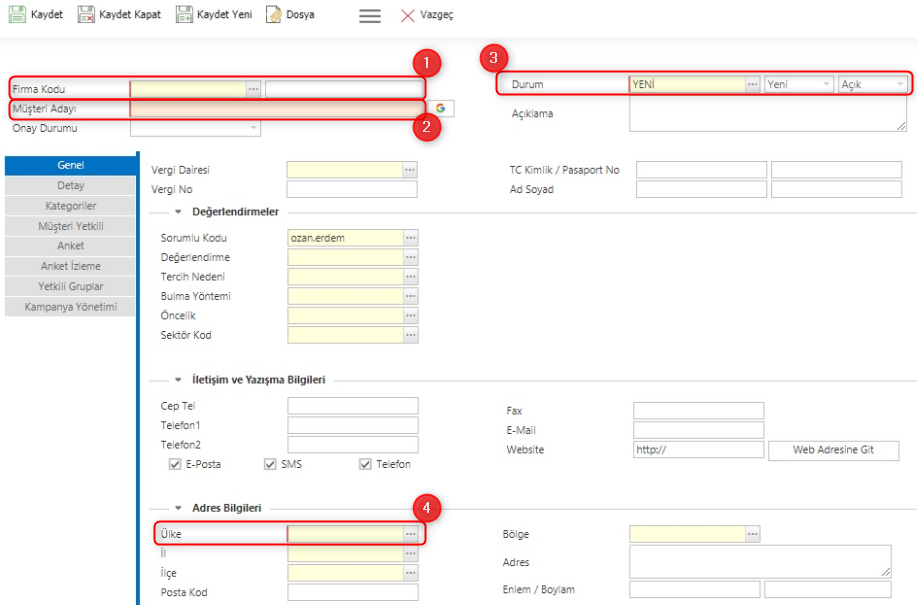
Task: Click the Kaydet save icon
Action: click(15, 14)
